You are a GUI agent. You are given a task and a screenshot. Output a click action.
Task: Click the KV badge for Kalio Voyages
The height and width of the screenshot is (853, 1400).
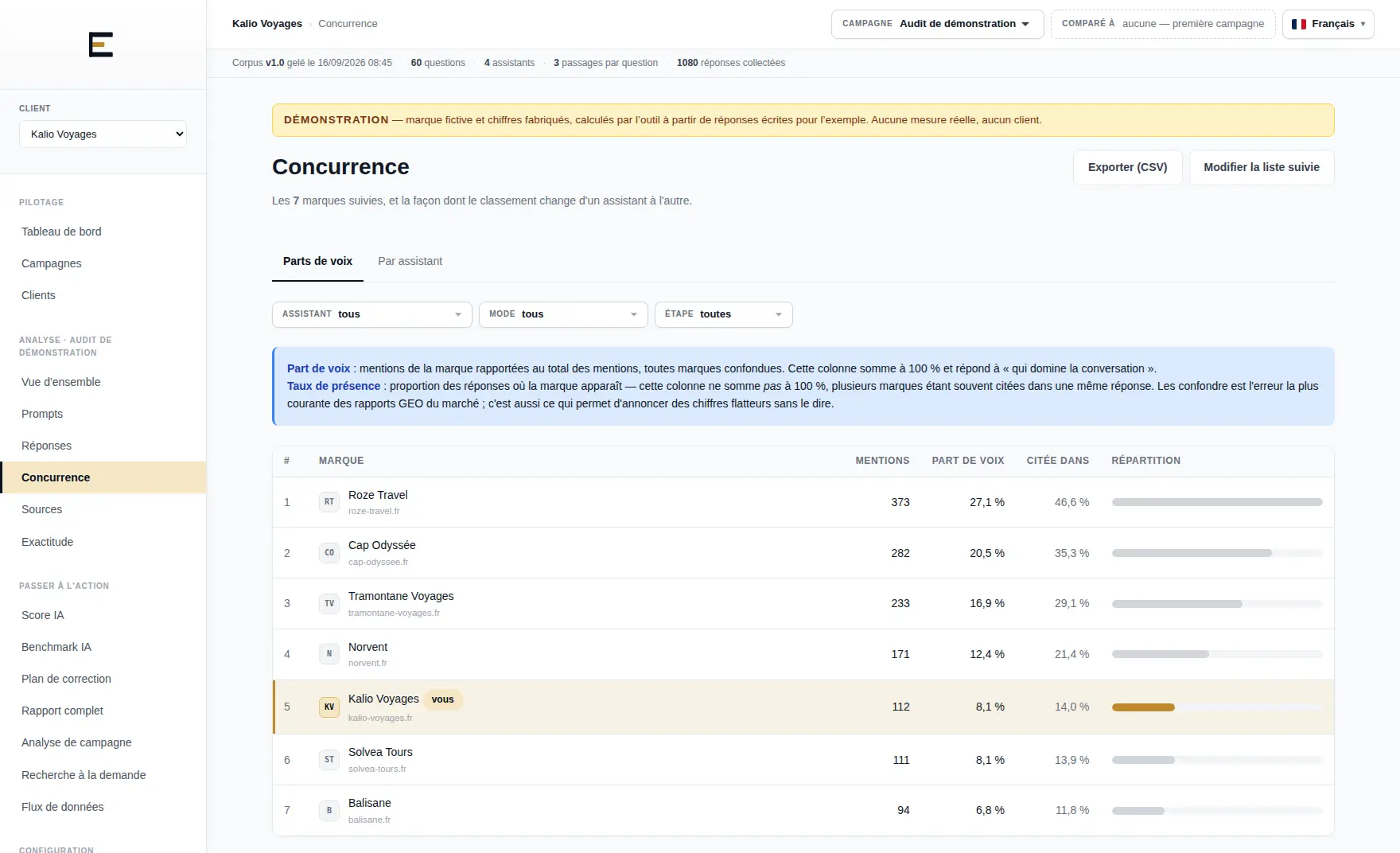[x=329, y=707]
